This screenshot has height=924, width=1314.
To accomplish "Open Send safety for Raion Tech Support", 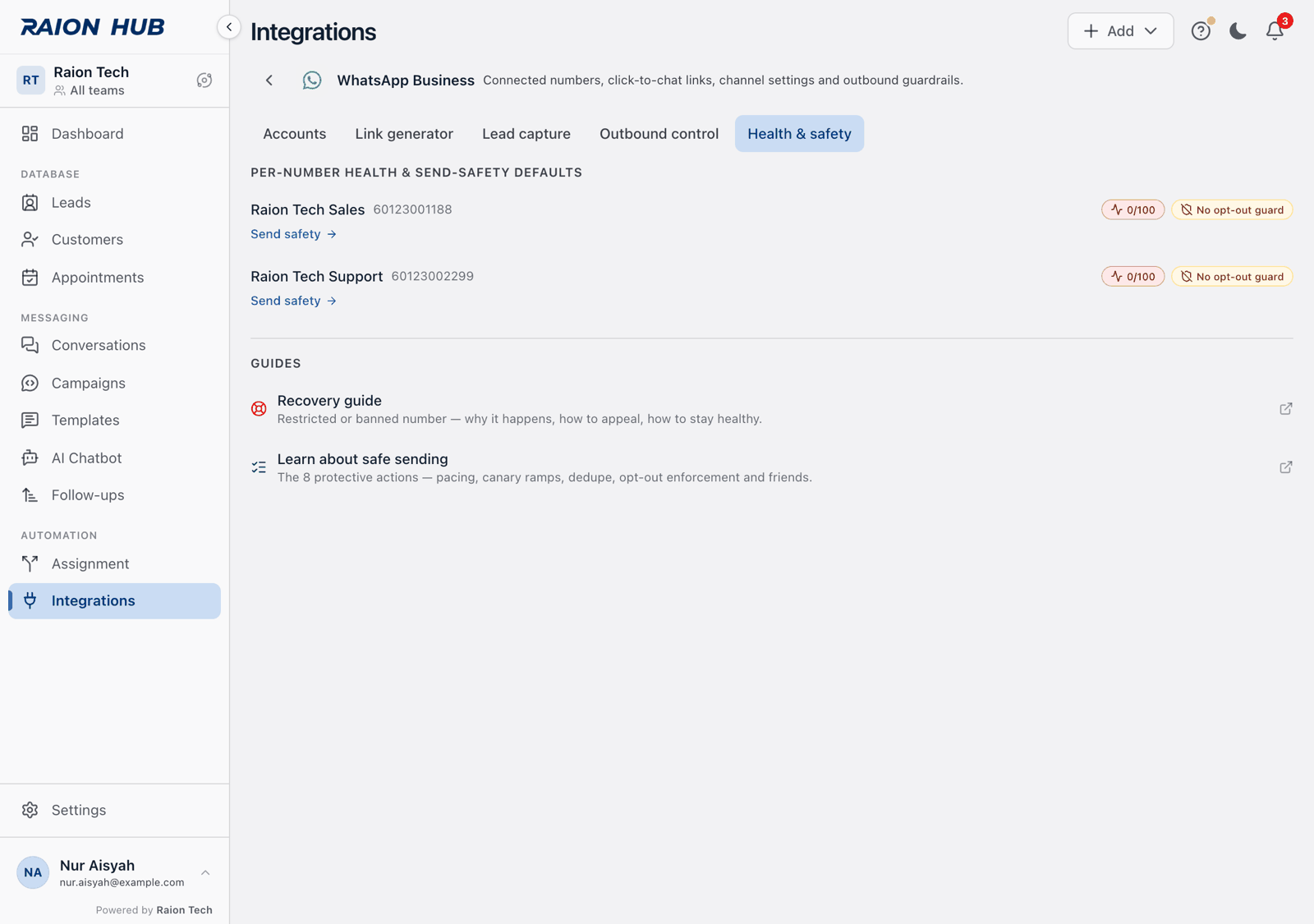I will coord(293,301).
